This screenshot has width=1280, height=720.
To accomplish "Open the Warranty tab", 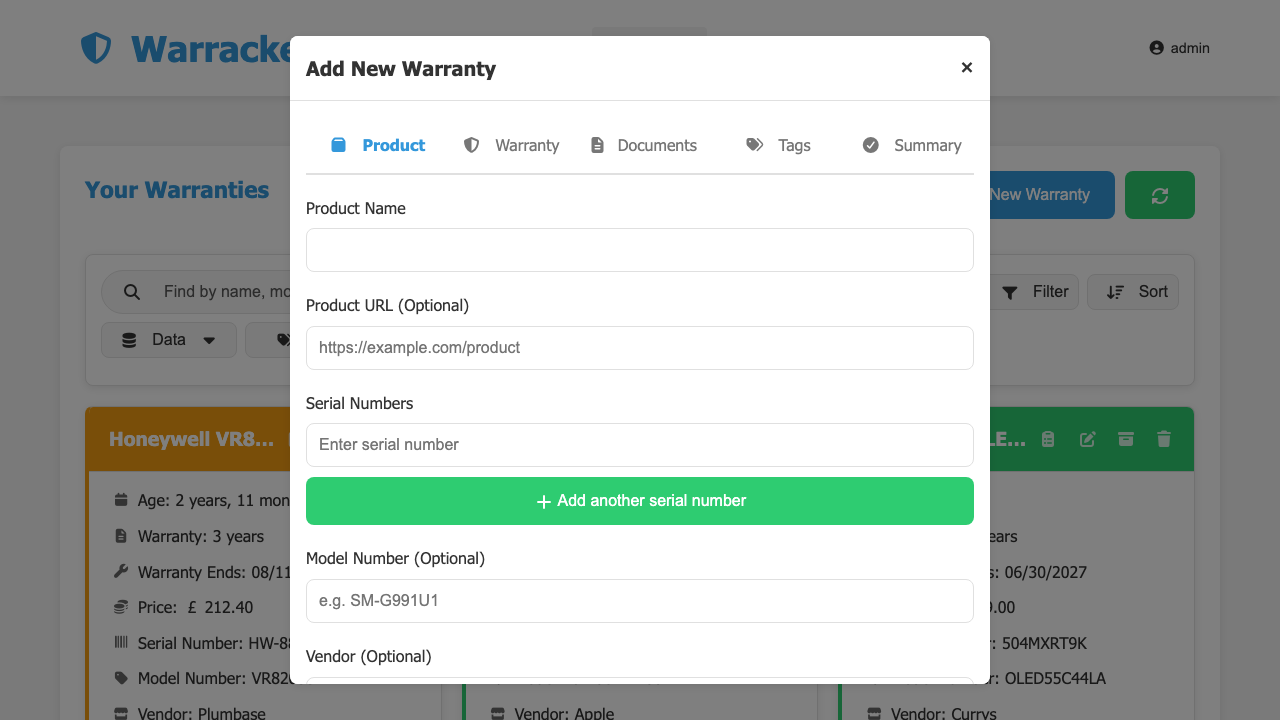I will coord(511,145).
